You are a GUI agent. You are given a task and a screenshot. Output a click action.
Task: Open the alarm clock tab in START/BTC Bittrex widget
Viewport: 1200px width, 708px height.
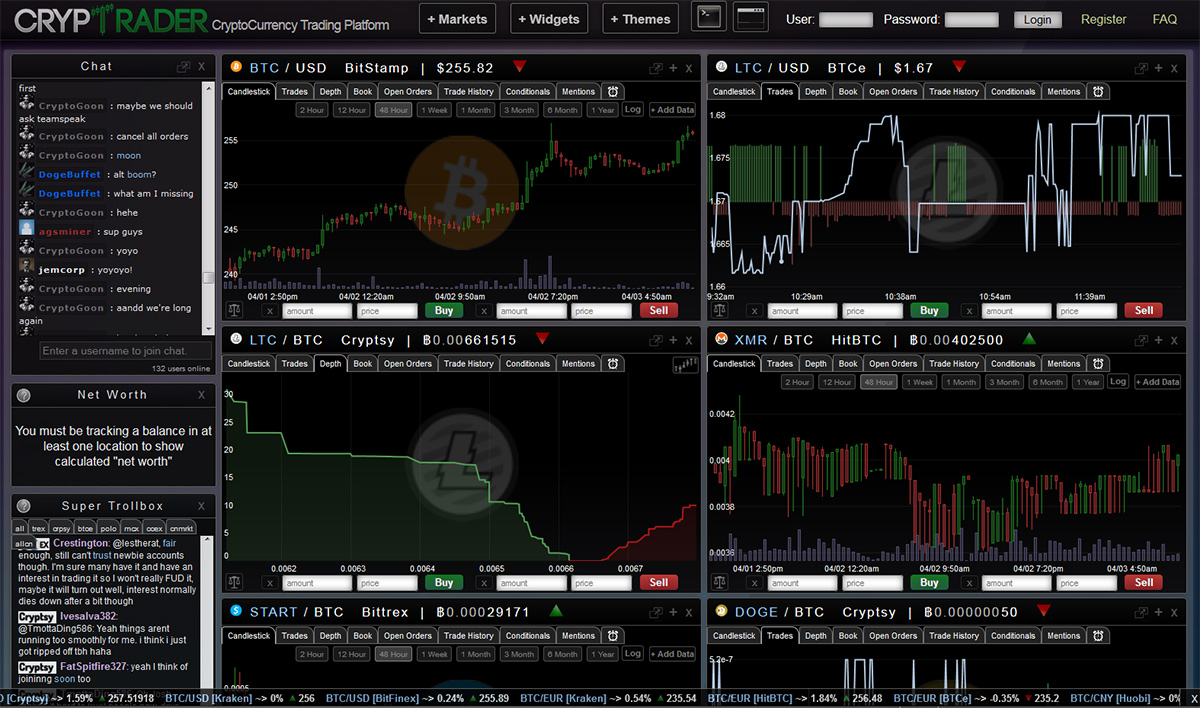613,636
